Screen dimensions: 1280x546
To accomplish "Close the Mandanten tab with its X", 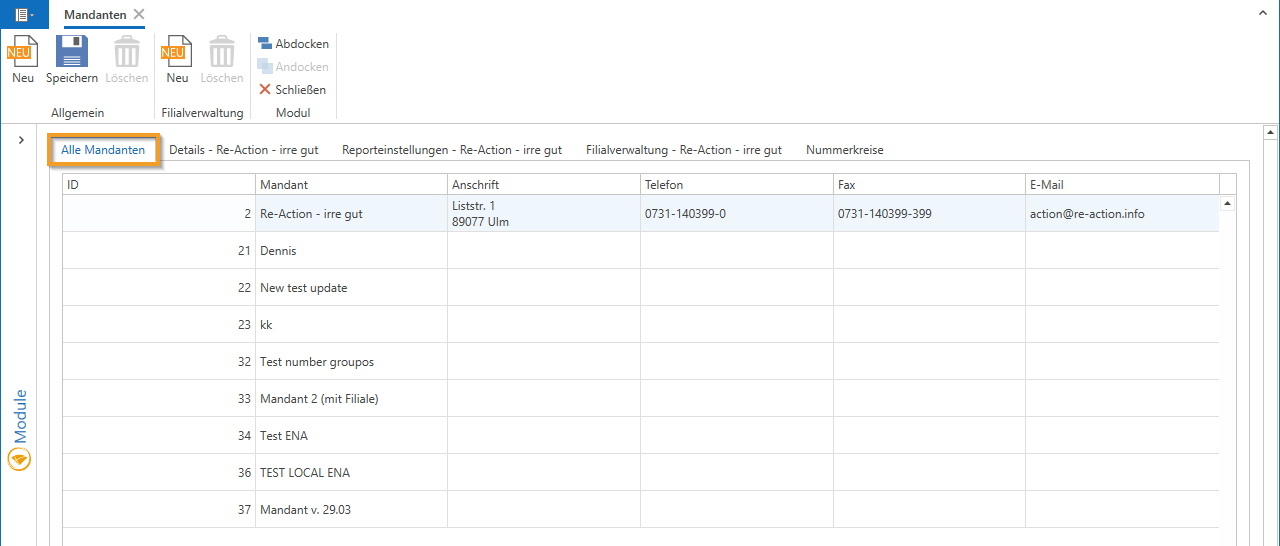I will coord(139,14).
